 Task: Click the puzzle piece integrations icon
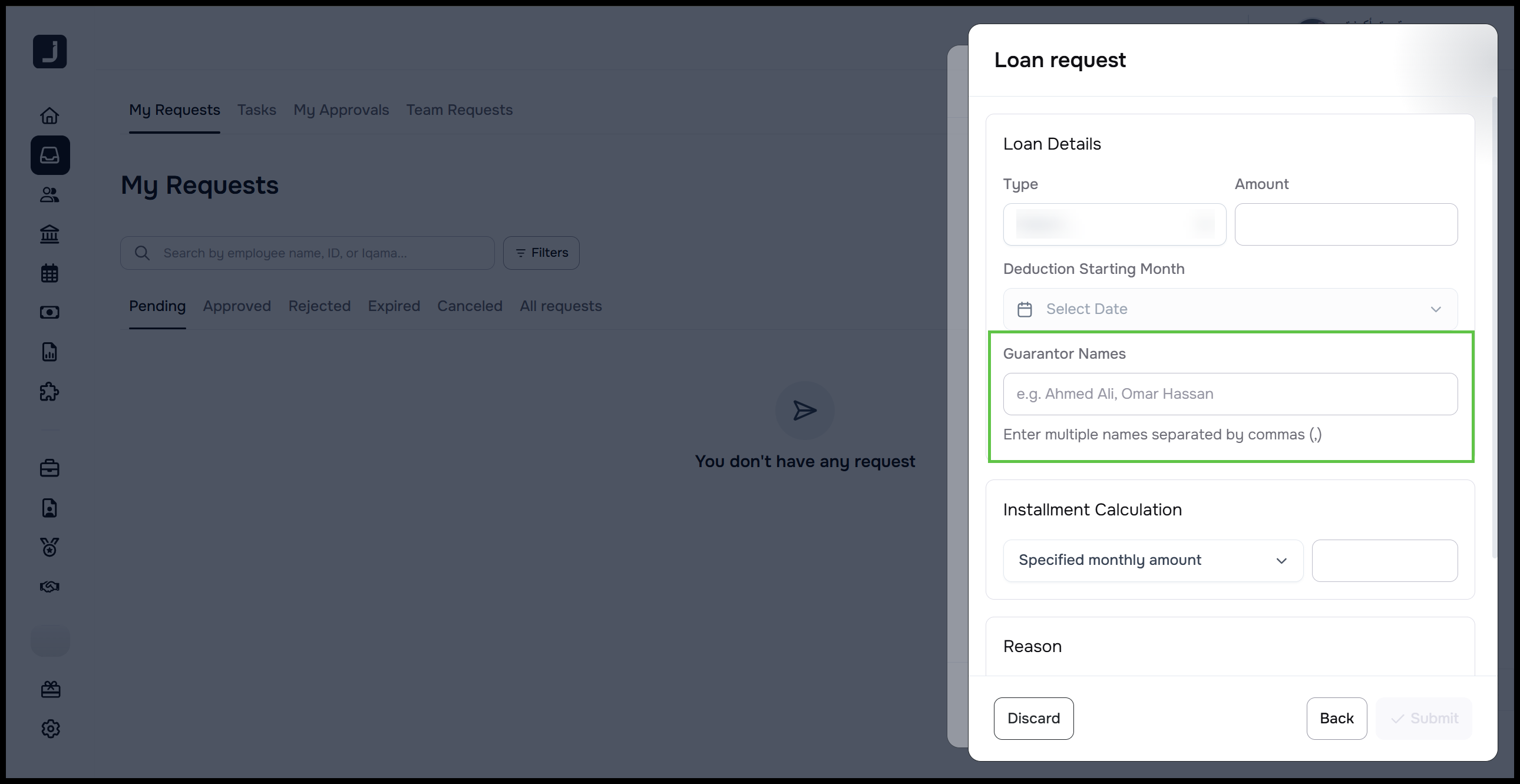(49, 392)
